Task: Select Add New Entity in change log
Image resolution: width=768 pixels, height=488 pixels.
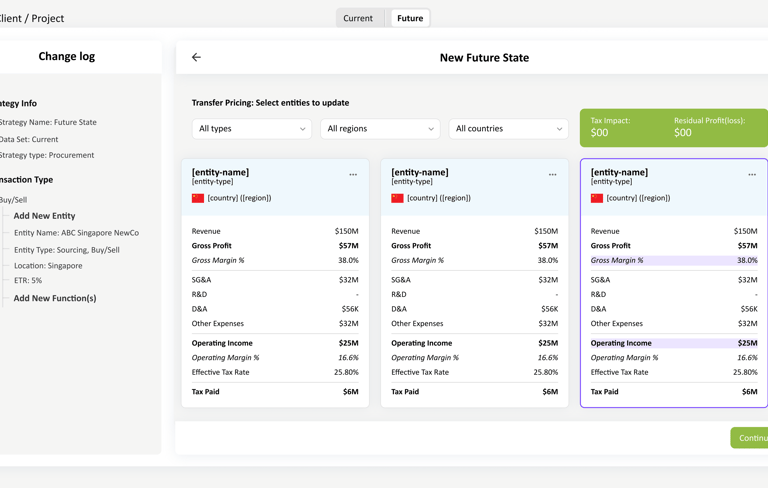Action: [44, 216]
